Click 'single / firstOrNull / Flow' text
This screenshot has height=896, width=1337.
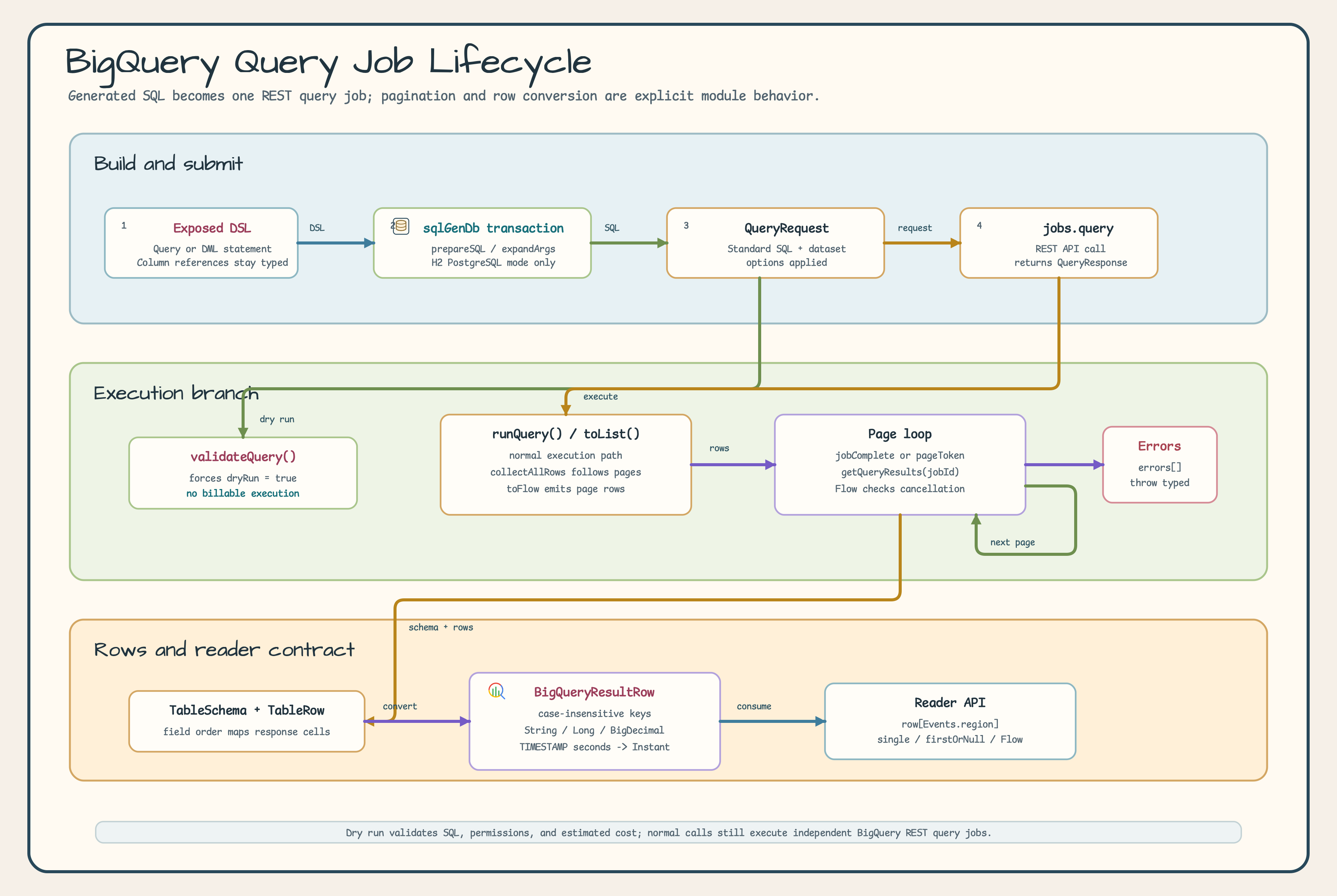950,740
